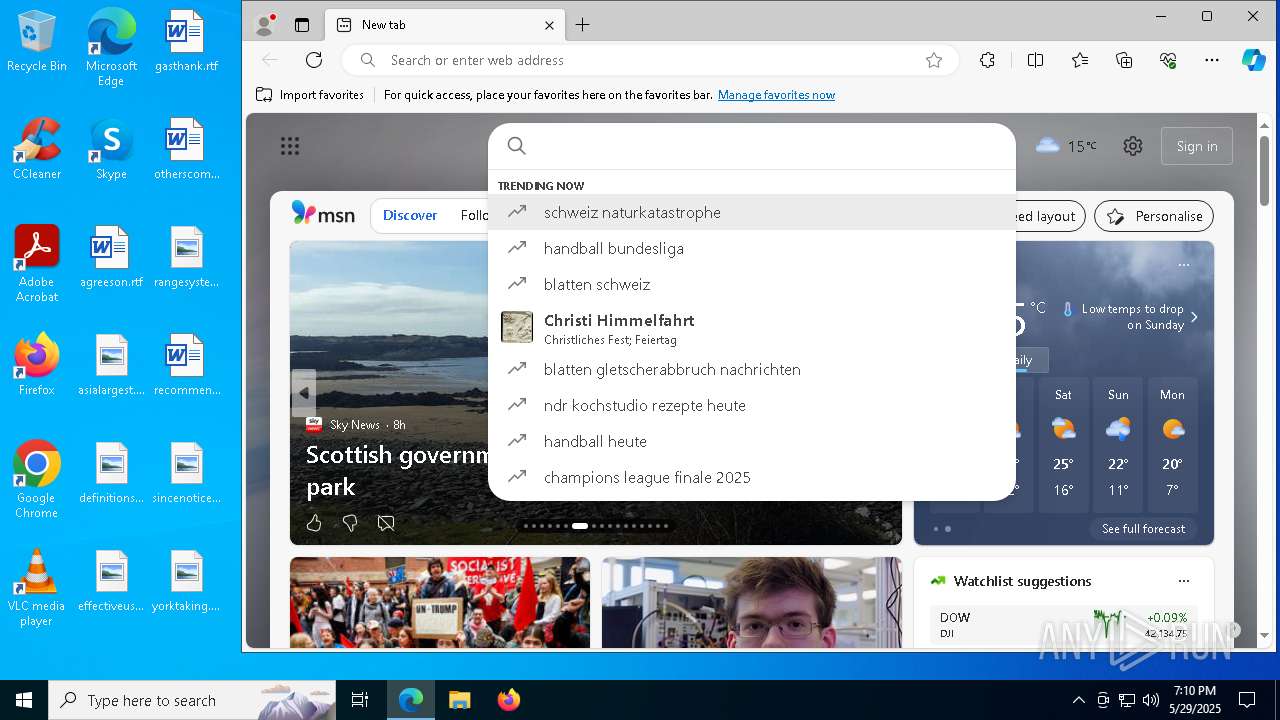
Task: Open MSN app launcher grid
Action: pyautogui.click(x=290, y=147)
